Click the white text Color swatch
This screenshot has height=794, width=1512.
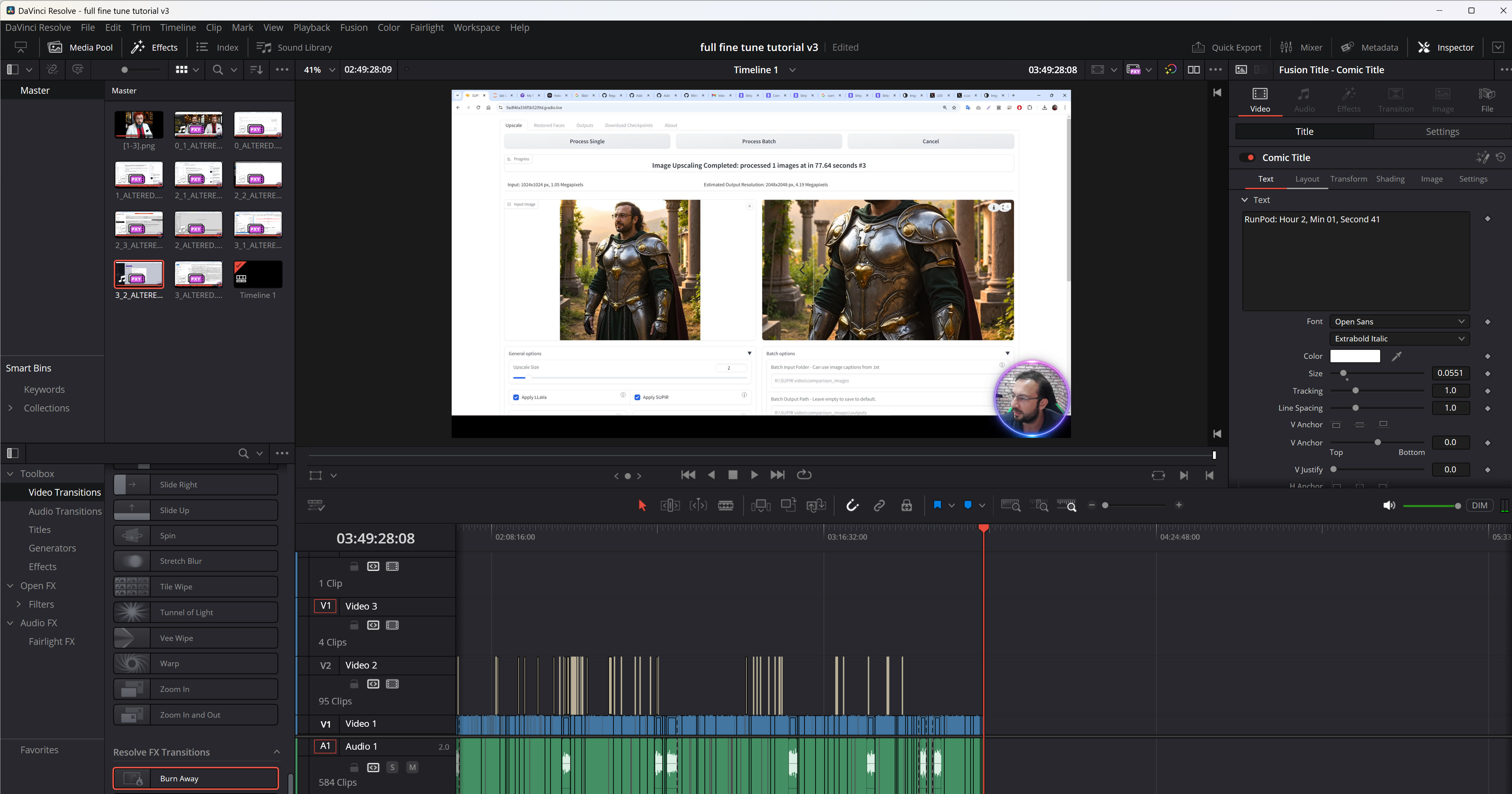[1355, 356]
